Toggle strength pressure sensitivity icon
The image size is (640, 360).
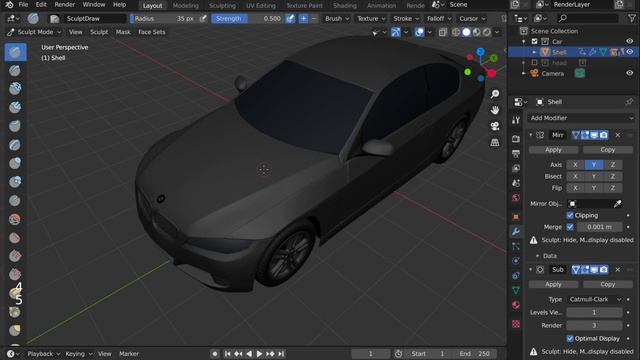coord(290,18)
